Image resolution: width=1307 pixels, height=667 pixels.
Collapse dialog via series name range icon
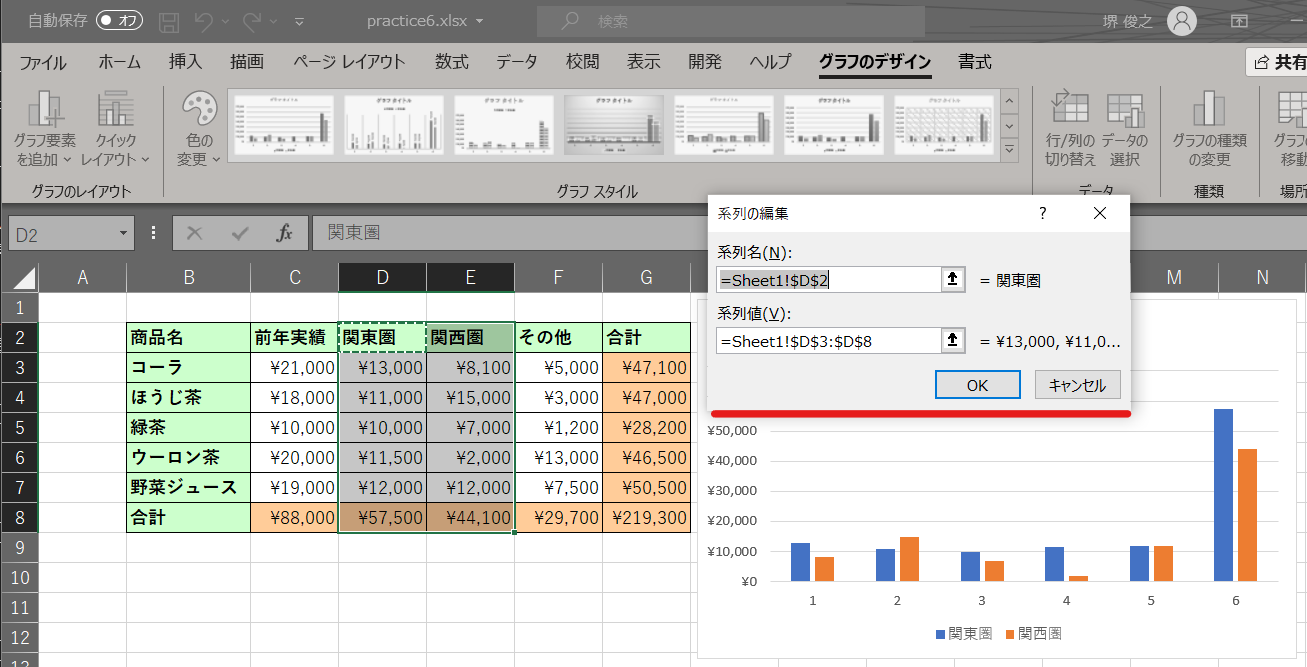point(953,280)
